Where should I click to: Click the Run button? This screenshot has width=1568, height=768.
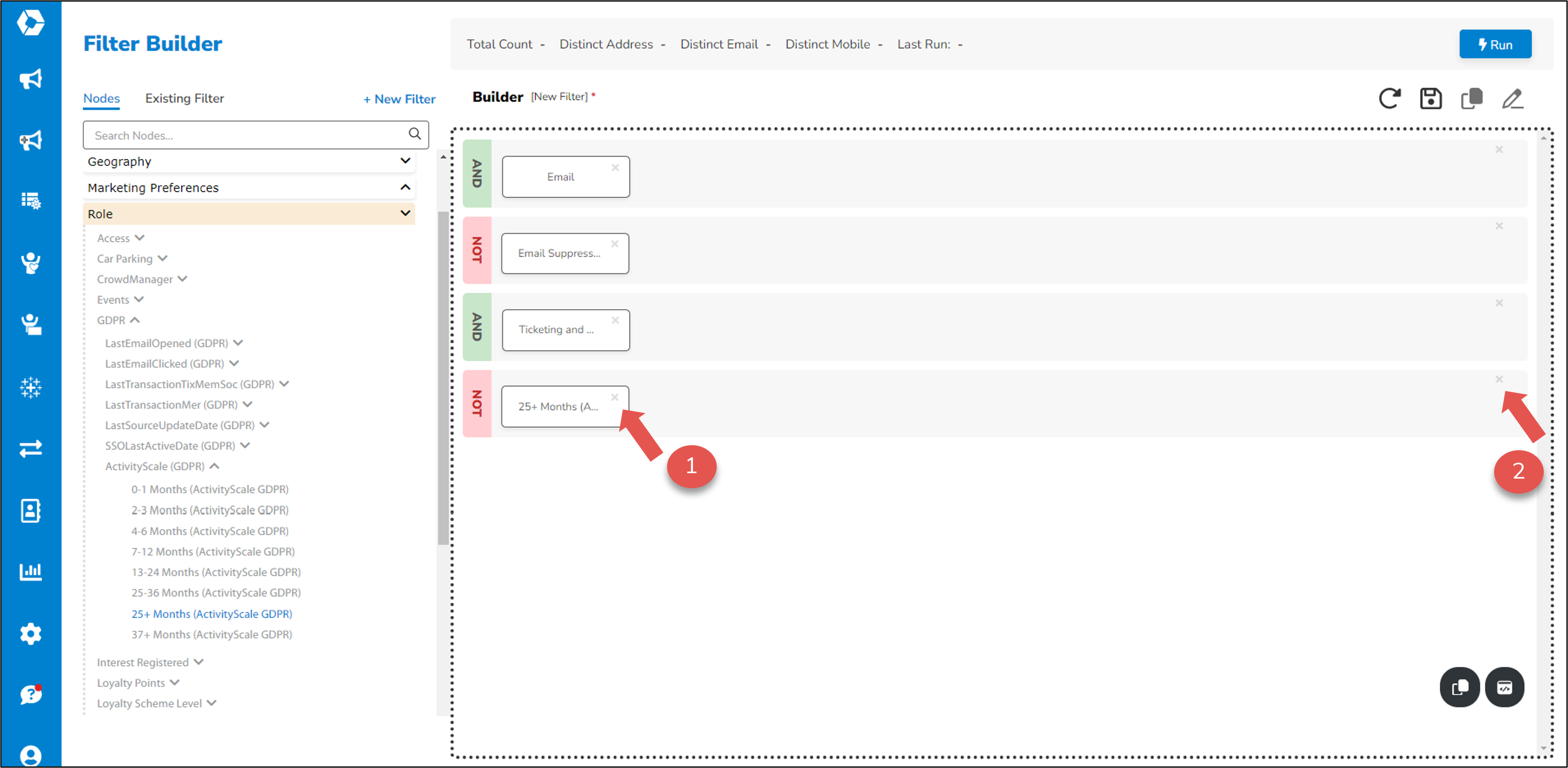click(x=1495, y=44)
